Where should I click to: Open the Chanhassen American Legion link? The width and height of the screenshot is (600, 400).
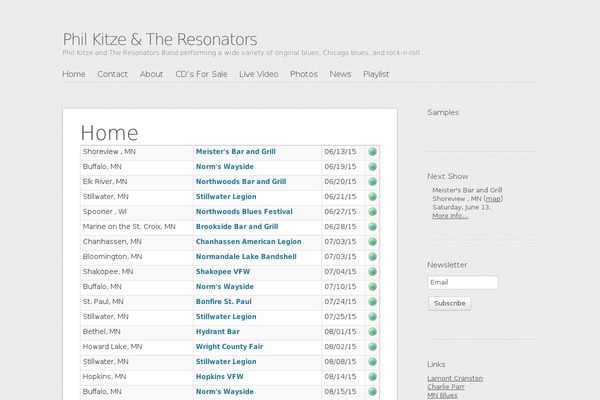(x=249, y=242)
